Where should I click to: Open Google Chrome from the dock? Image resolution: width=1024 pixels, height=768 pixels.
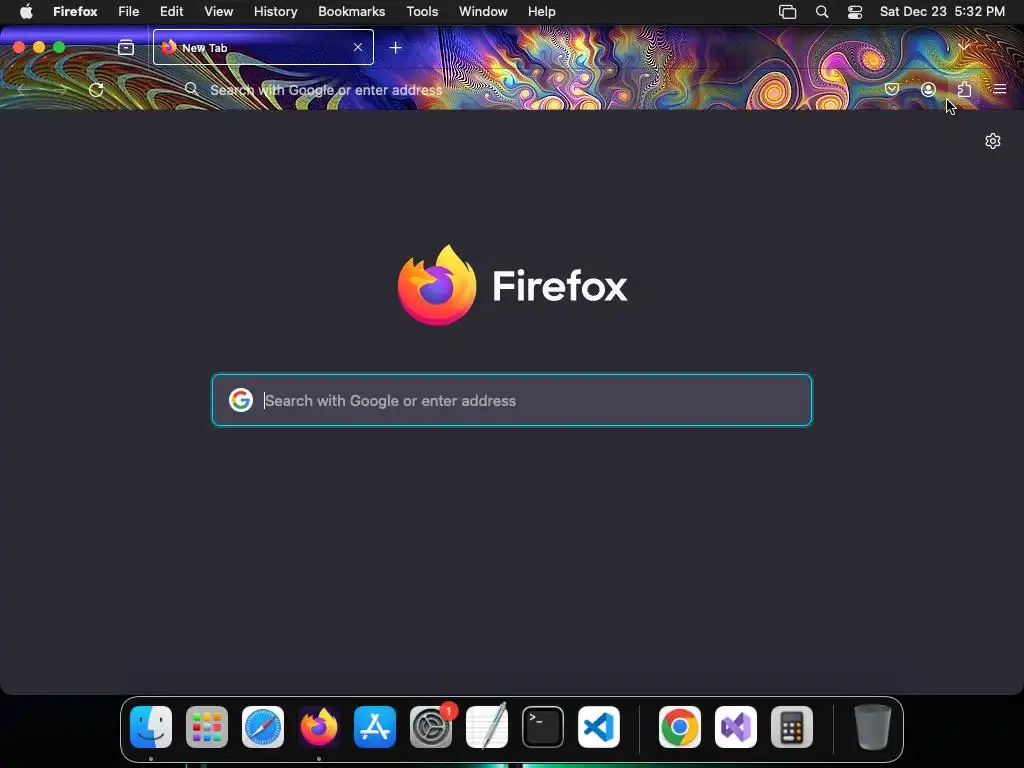pyautogui.click(x=680, y=727)
